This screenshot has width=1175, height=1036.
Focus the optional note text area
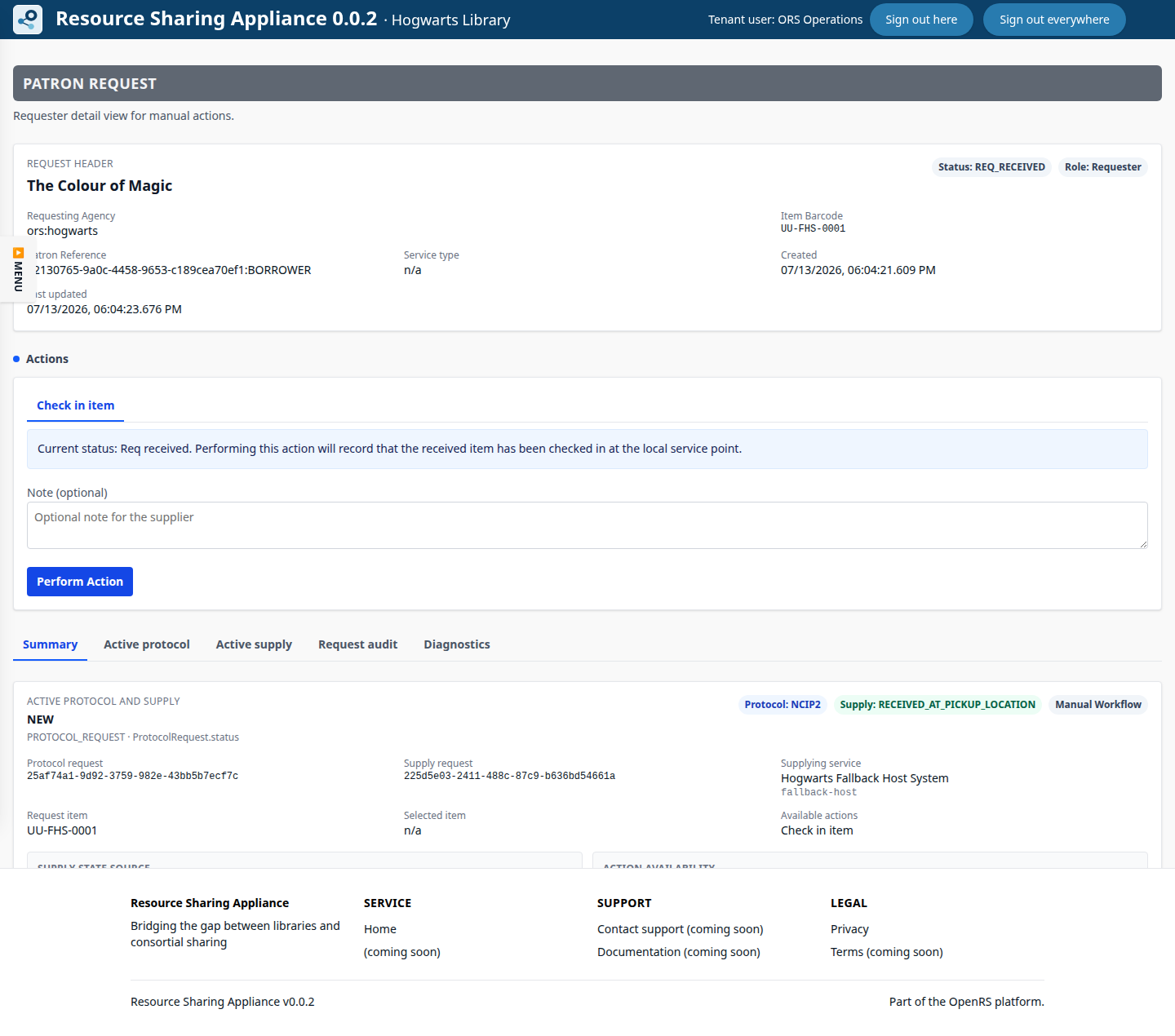587,525
